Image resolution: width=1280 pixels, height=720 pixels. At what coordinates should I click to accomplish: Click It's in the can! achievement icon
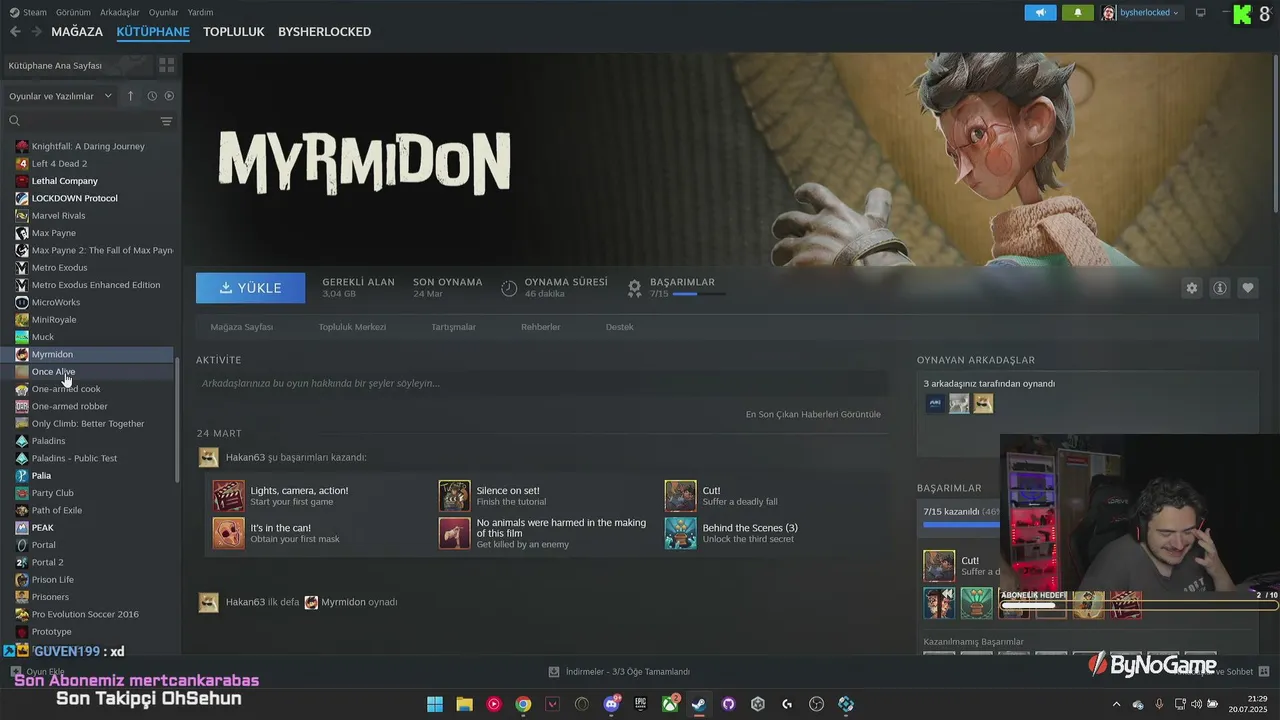click(229, 533)
